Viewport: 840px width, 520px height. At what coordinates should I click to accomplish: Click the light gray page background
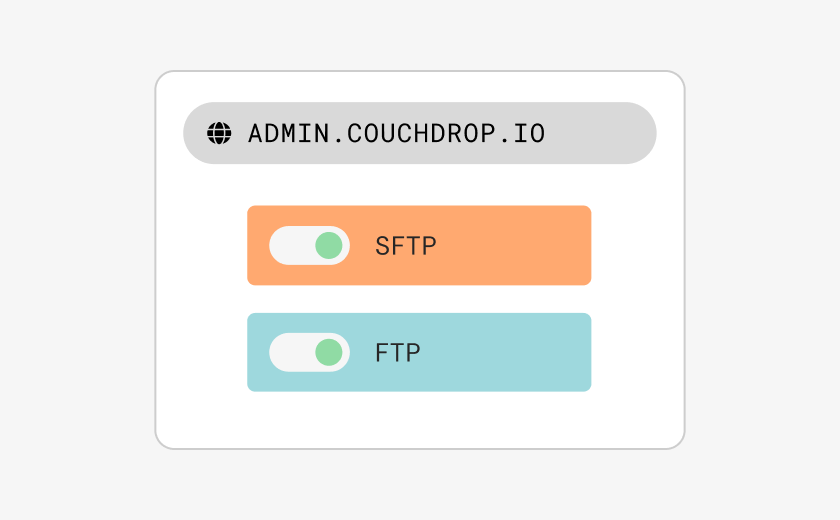click(760, 260)
